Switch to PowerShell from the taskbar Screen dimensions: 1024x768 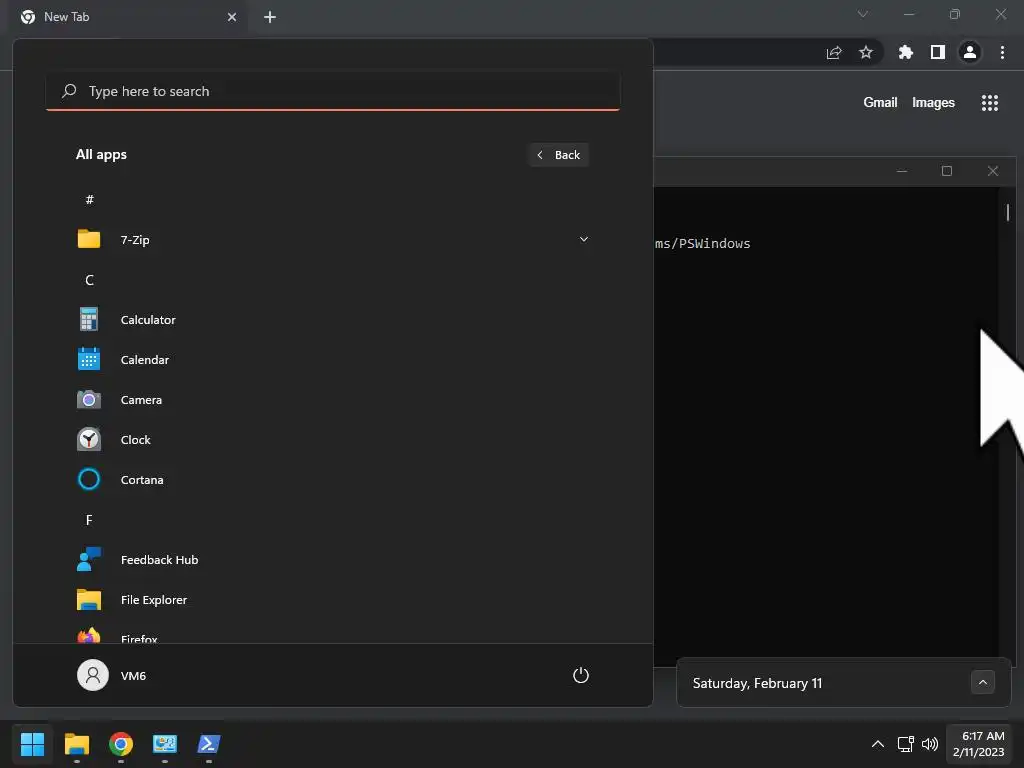pyautogui.click(x=209, y=744)
